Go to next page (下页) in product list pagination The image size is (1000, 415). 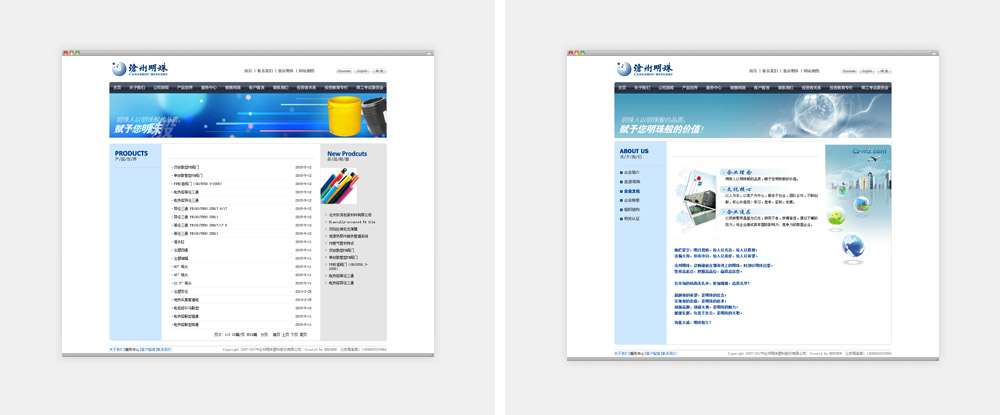coord(295,334)
